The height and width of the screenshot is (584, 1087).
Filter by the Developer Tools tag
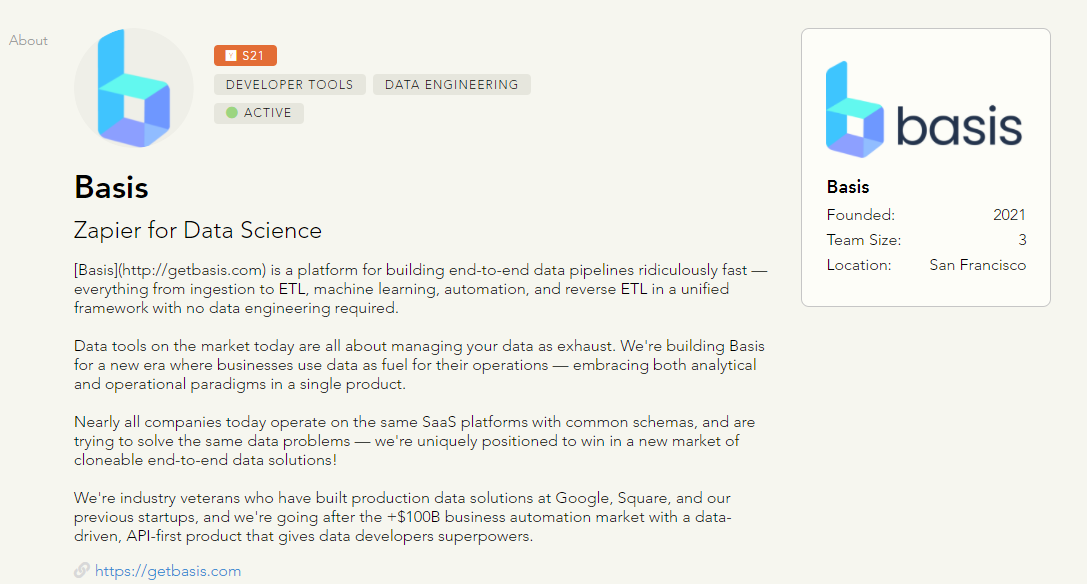[x=290, y=85]
